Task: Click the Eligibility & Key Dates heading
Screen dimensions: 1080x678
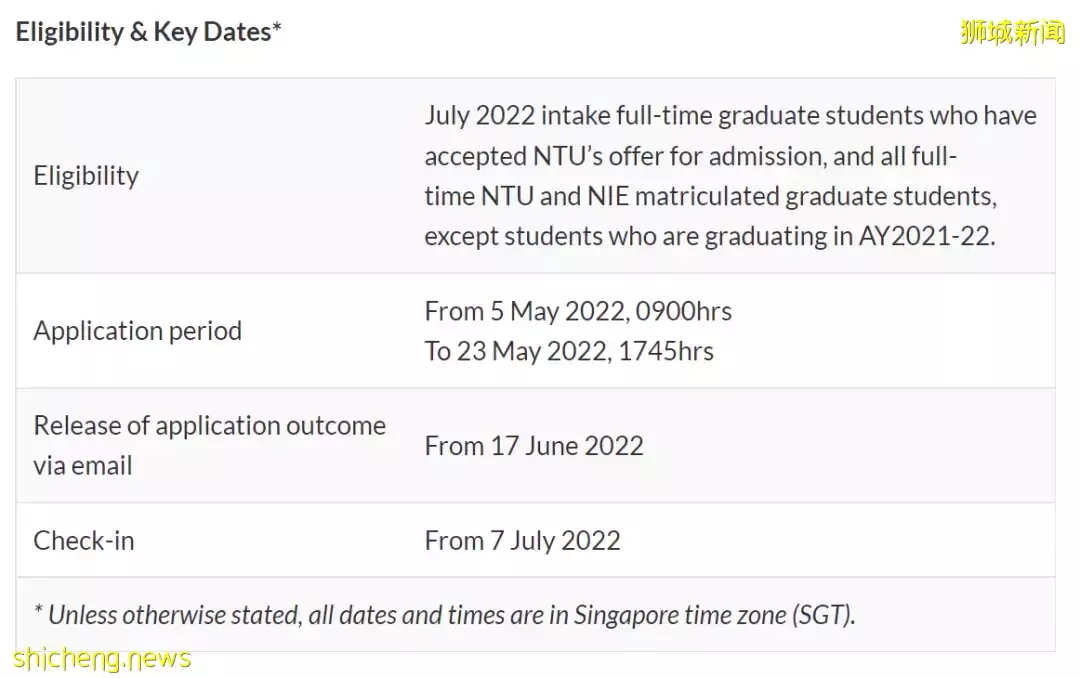Action: click(x=148, y=32)
